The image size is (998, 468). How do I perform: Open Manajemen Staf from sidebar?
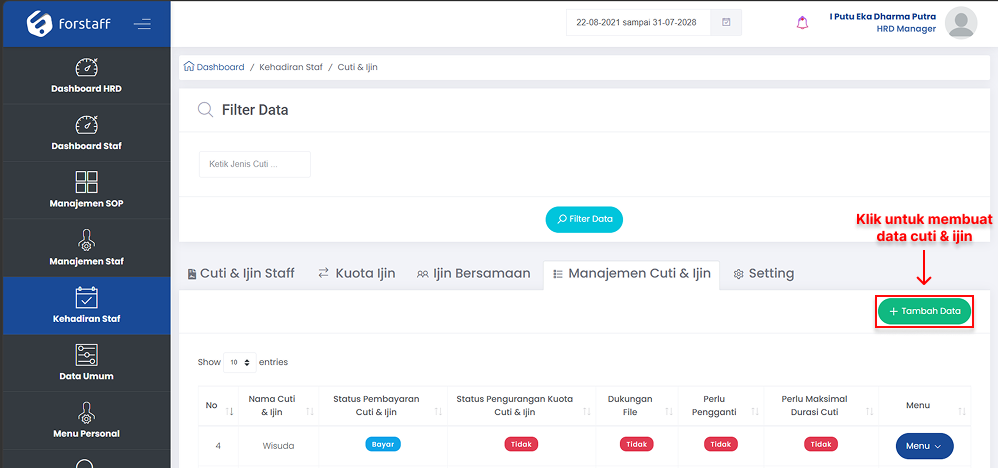click(x=87, y=248)
